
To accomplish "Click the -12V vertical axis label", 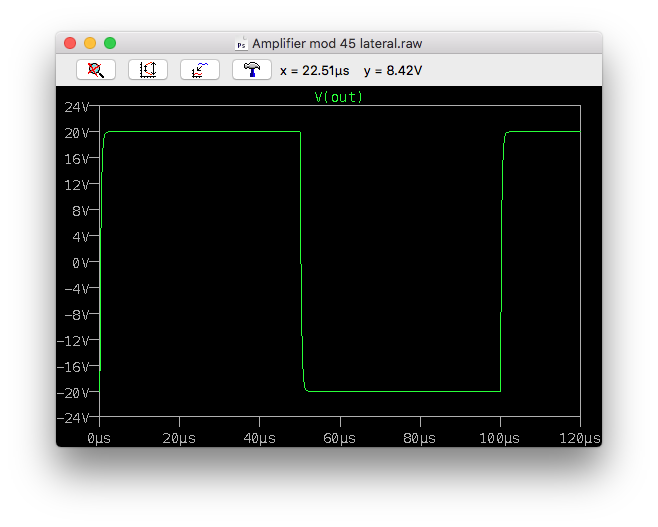I will [x=73, y=341].
